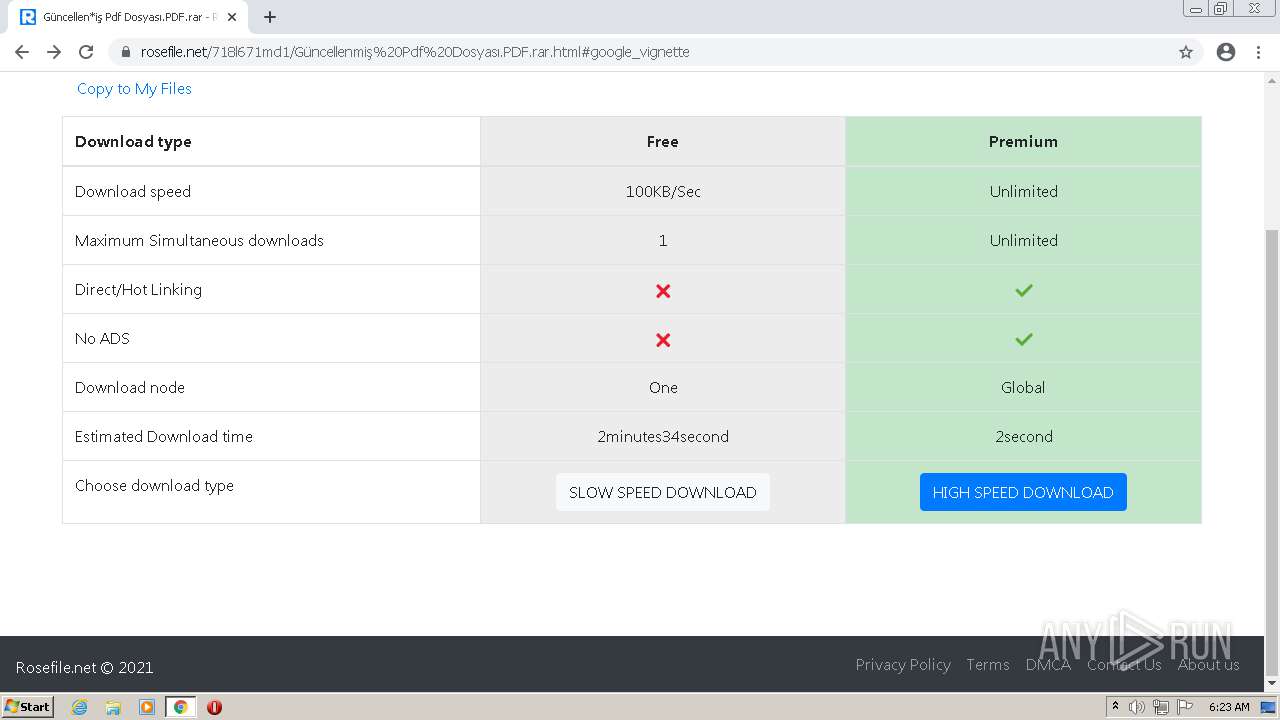
Task: Open the Chrome three-dot menu
Action: pos(1258,52)
